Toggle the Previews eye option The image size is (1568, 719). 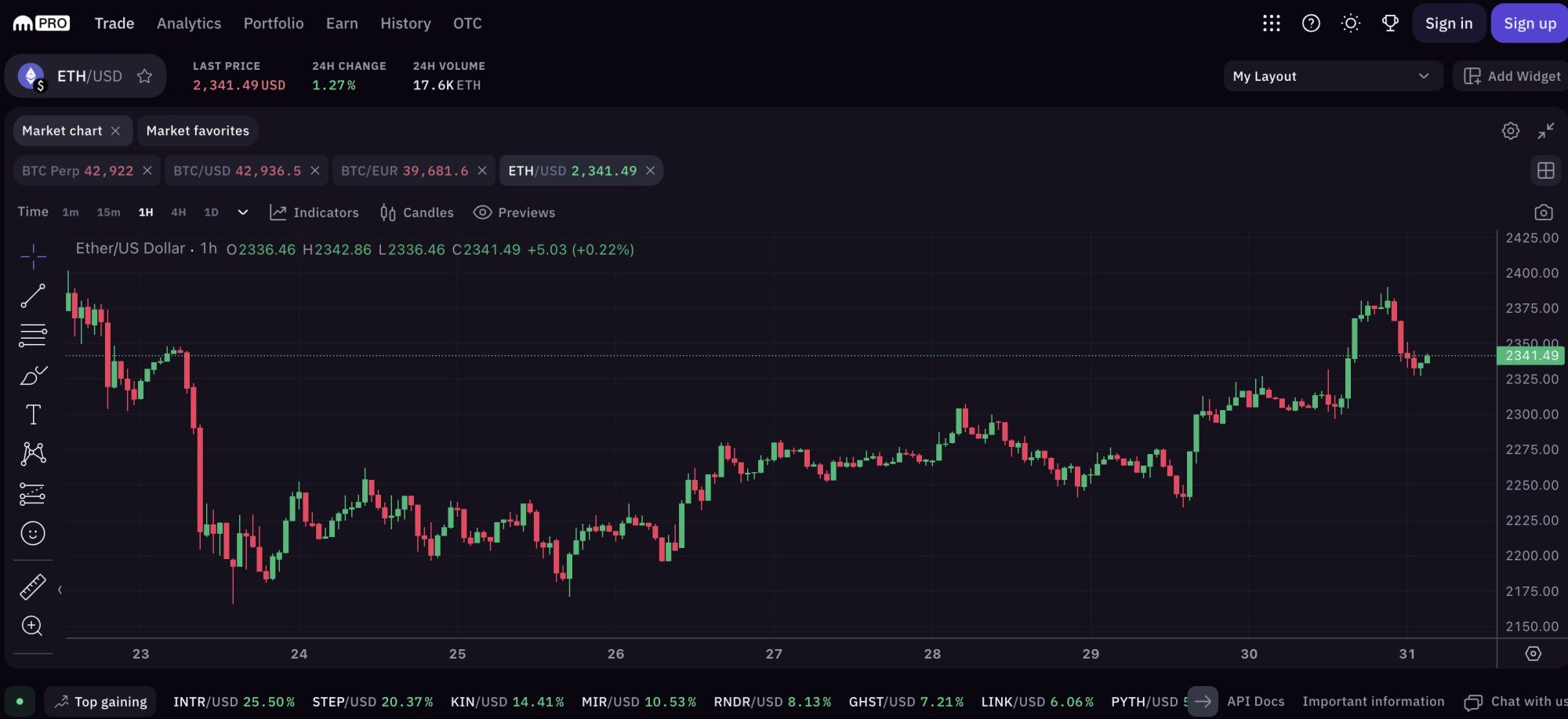514,212
